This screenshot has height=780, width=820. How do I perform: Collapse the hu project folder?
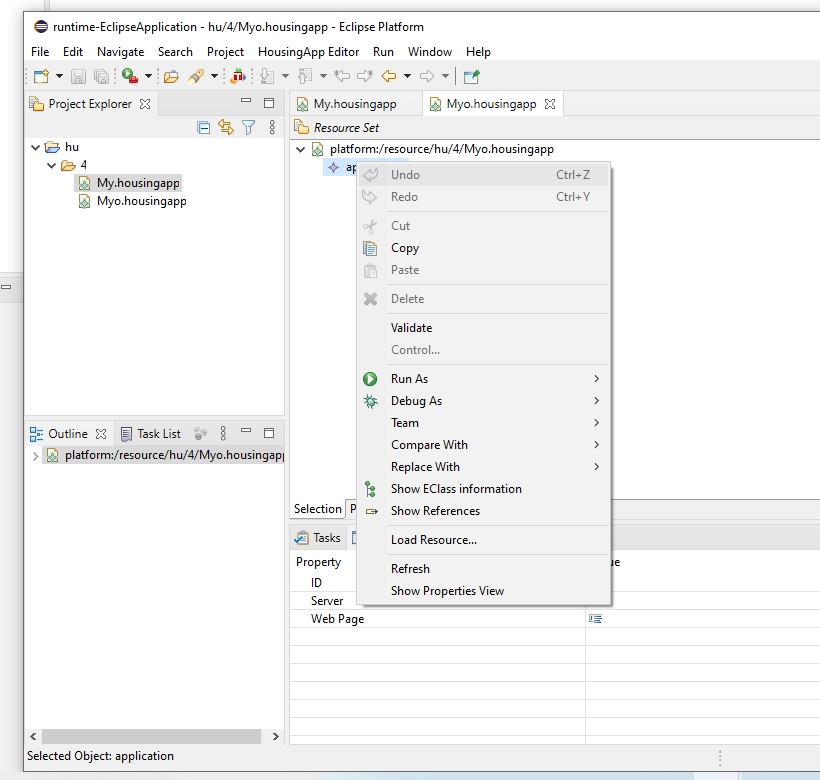[x=36, y=147]
